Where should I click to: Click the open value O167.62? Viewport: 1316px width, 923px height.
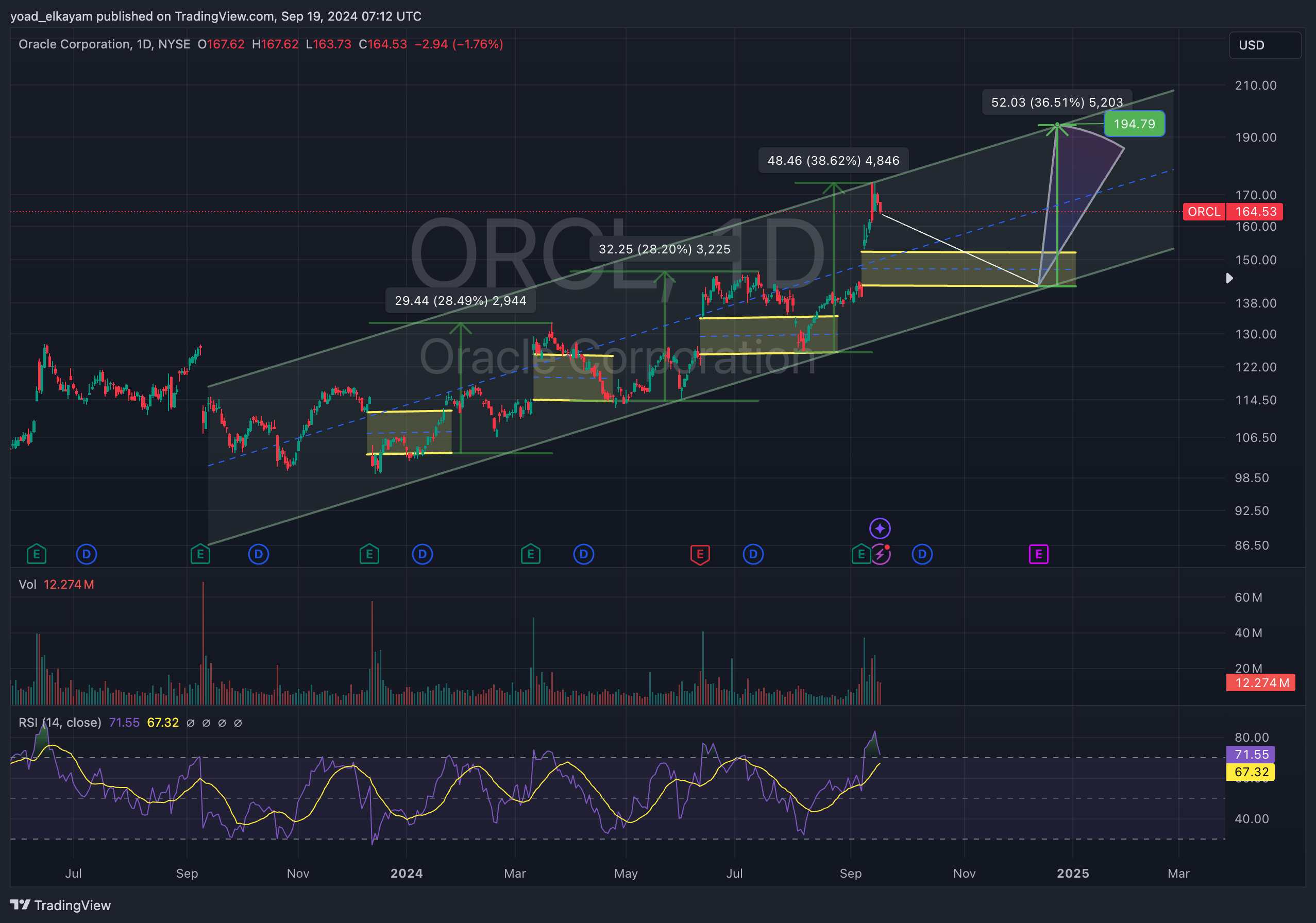tap(221, 44)
